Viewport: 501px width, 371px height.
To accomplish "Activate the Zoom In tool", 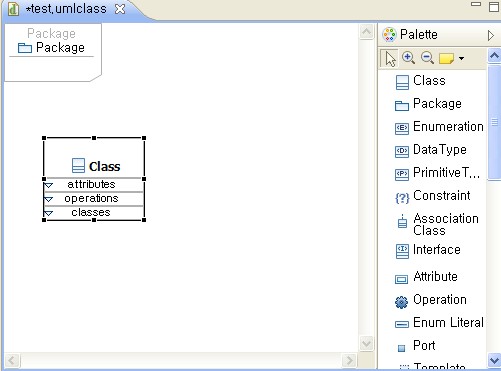I will pos(408,58).
